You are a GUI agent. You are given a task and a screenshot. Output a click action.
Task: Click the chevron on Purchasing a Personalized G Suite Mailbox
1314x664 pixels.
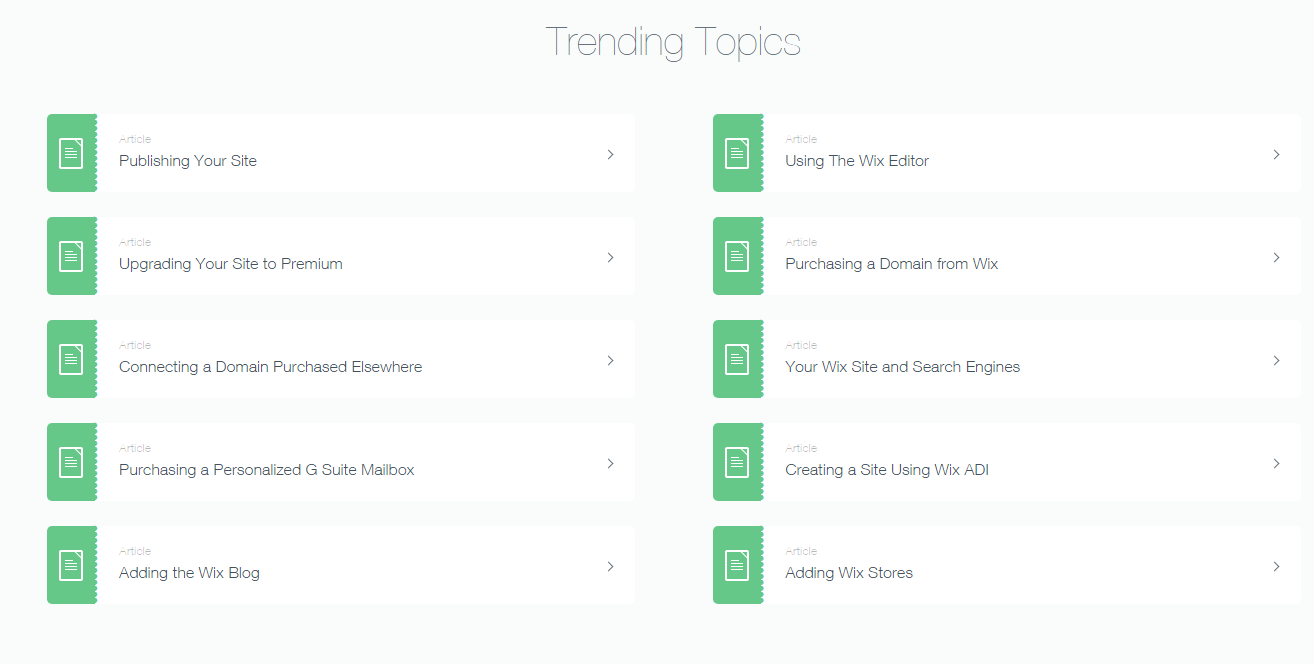coord(610,463)
